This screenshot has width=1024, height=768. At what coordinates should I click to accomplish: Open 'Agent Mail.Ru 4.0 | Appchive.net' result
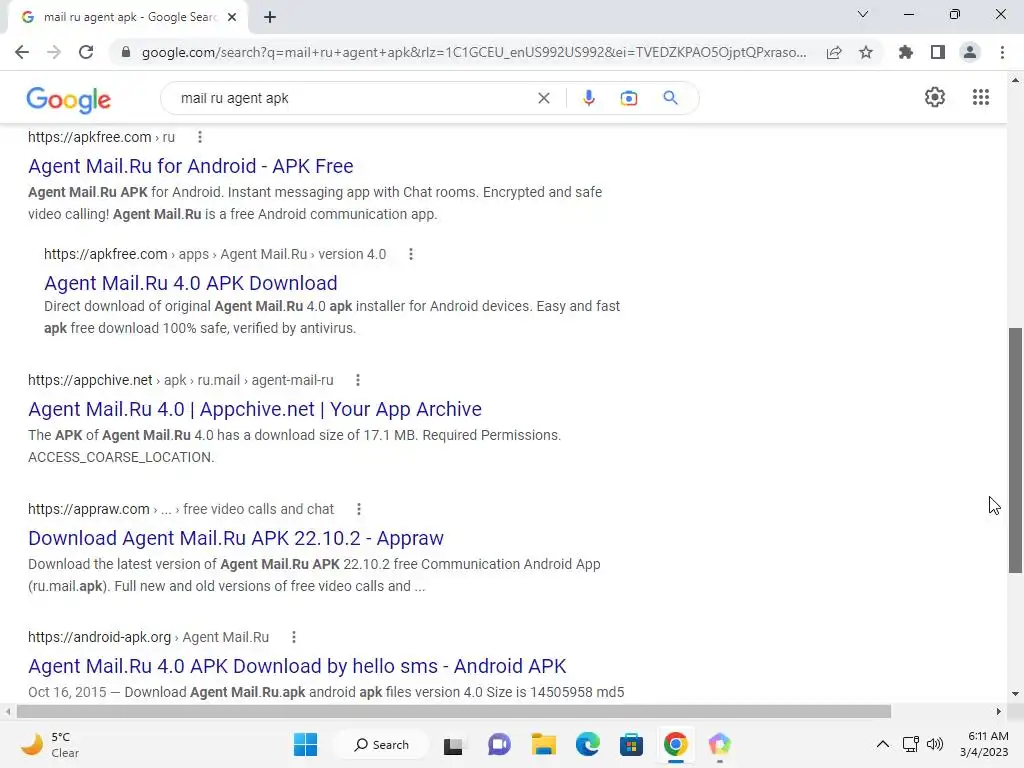(255, 409)
